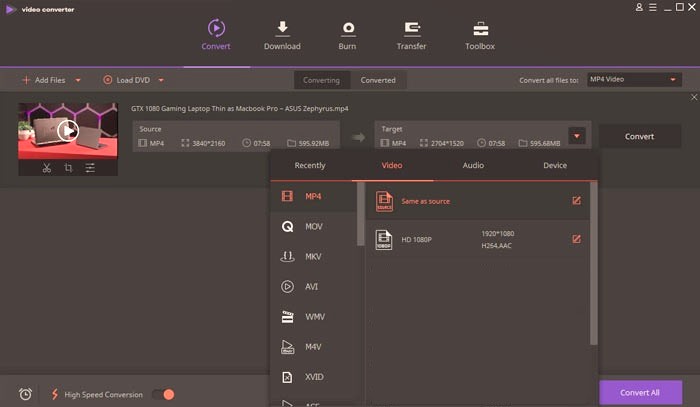Choose the WMV format
This screenshot has width=700, height=407.
pyautogui.click(x=314, y=316)
